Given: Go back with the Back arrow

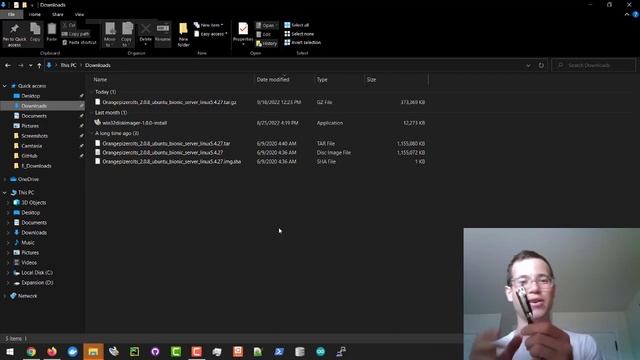Looking at the screenshot, I should (x=8, y=65).
